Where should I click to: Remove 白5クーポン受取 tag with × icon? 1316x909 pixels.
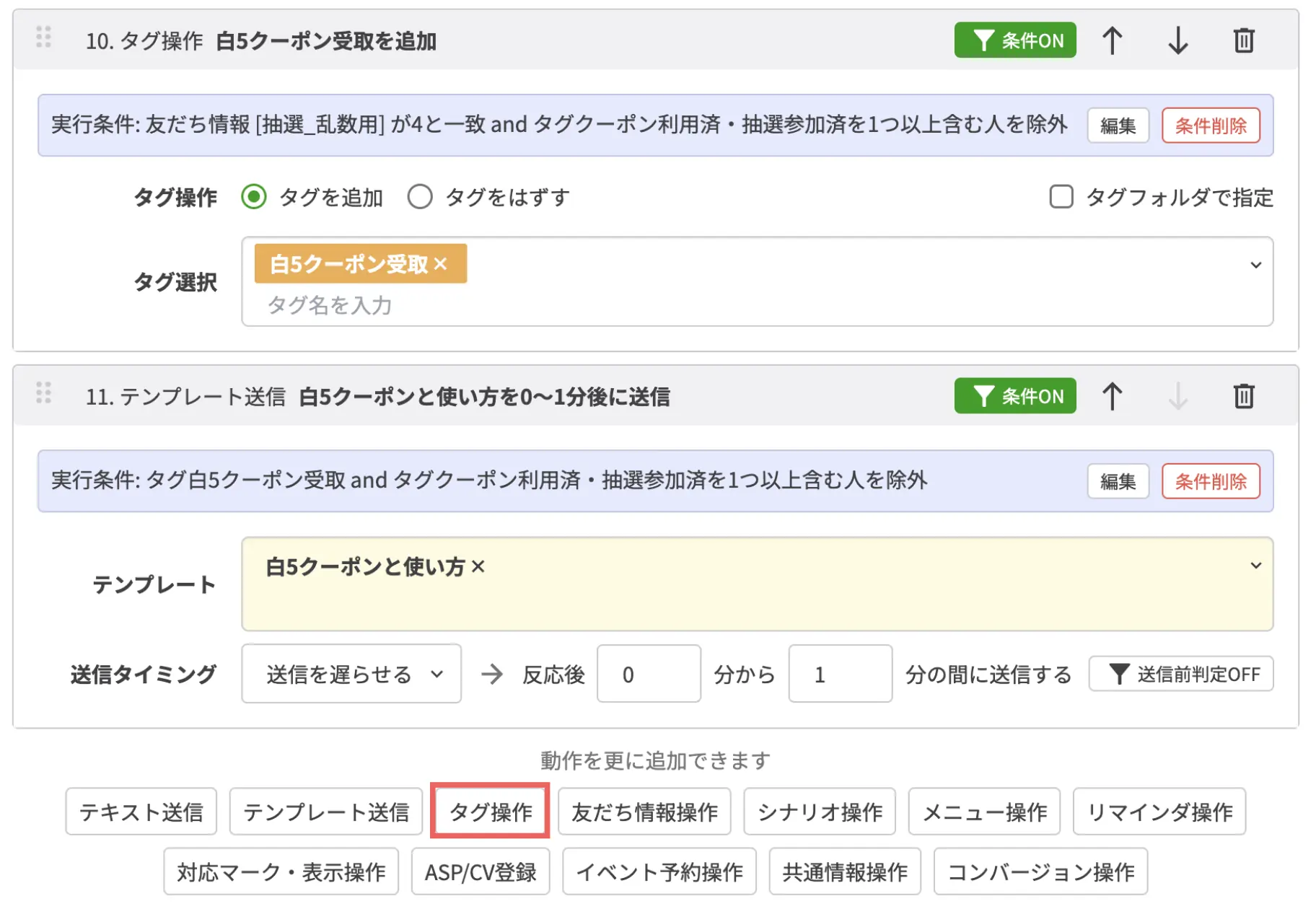[x=441, y=264]
